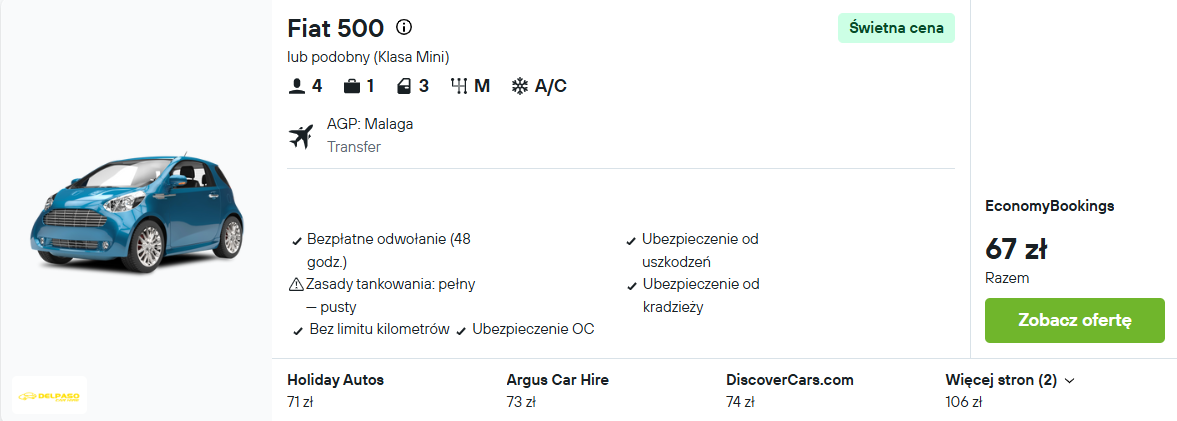Viewport: 1177px width, 421px height.
Task: Click the Zasady tankowania: pełny — pusty text
Action: 390,296
